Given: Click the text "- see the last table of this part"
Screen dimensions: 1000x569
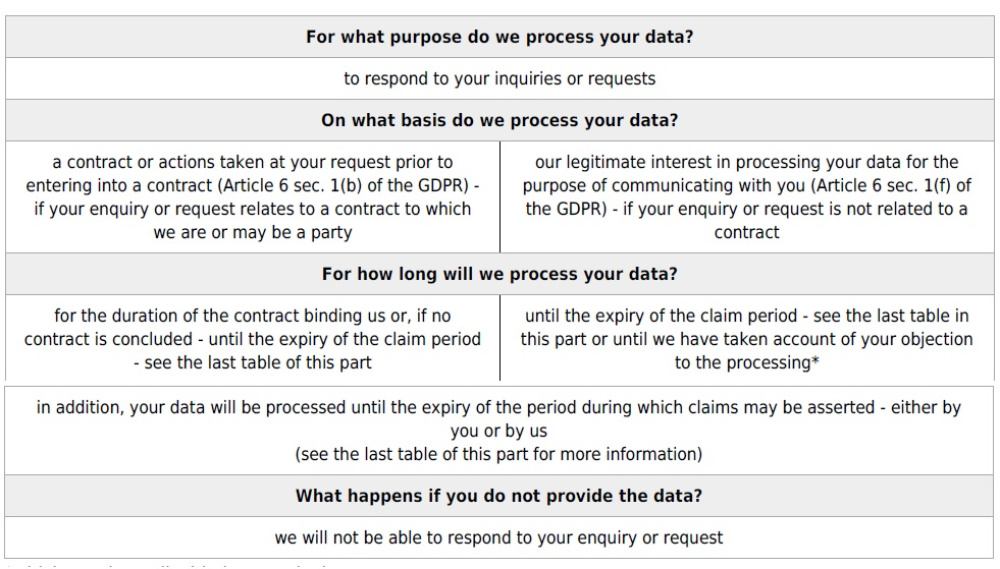Looking at the screenshot, I should (252, 361).
